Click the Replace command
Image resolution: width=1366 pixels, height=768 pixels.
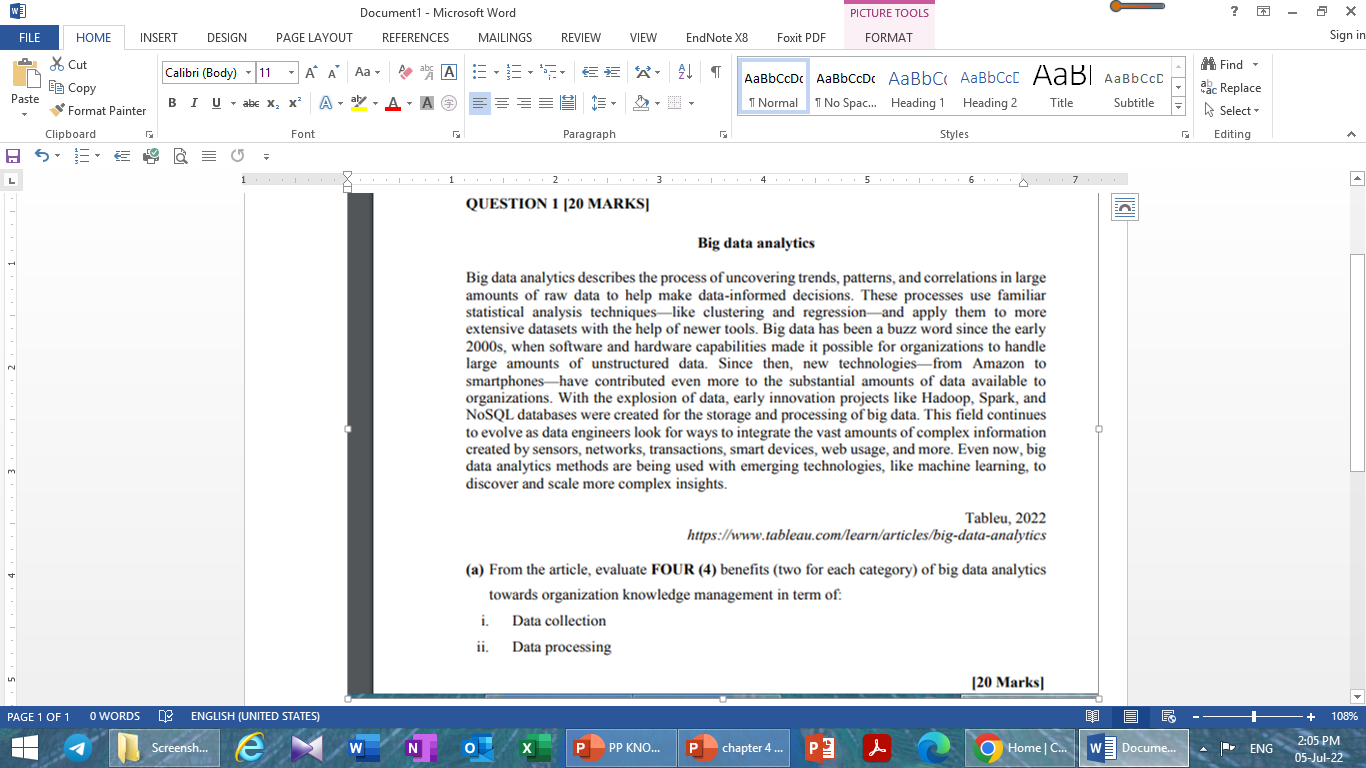tap(1232, 87)
